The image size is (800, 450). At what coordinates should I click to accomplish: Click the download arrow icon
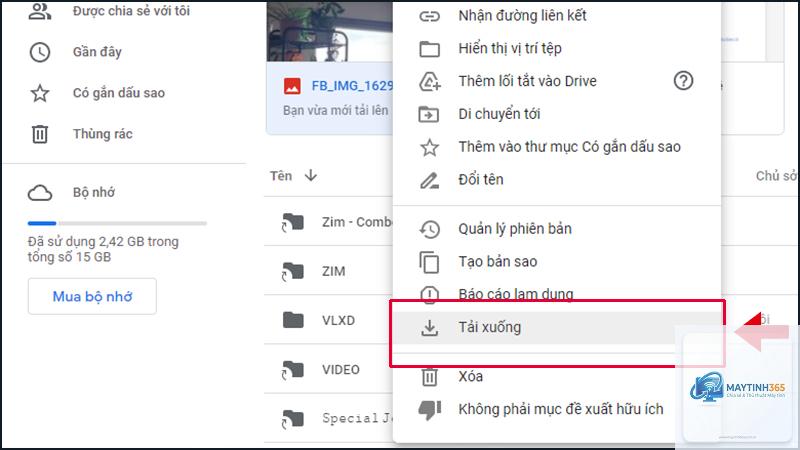coord(429,328)
